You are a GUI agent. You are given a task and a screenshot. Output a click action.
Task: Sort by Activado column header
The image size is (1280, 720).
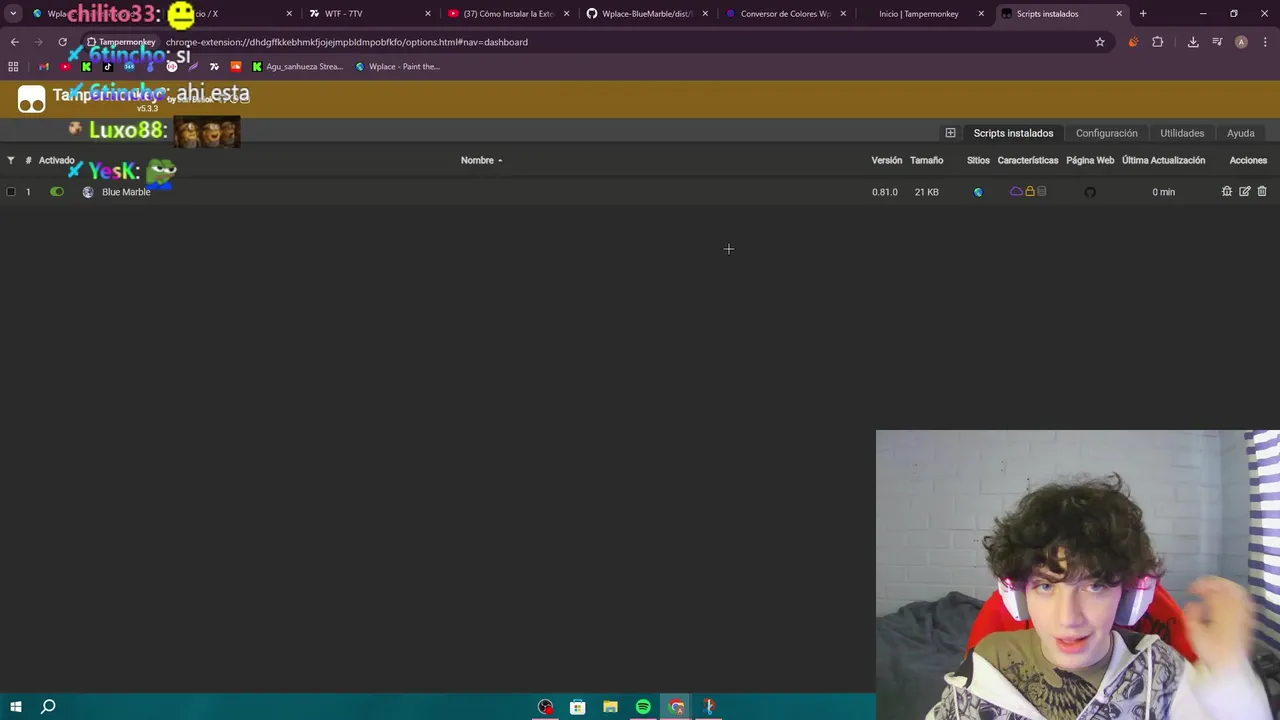56,160
